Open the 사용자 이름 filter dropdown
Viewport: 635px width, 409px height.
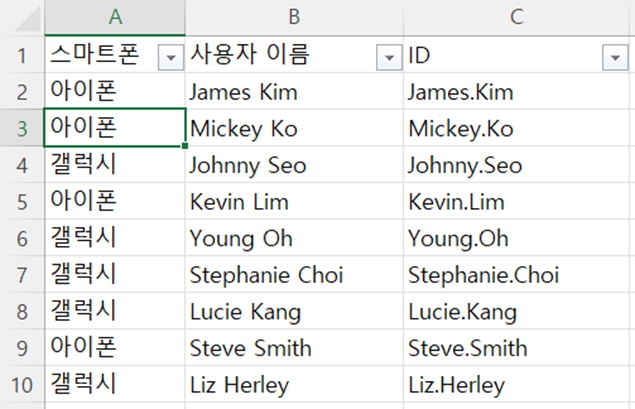click(389, 58)
